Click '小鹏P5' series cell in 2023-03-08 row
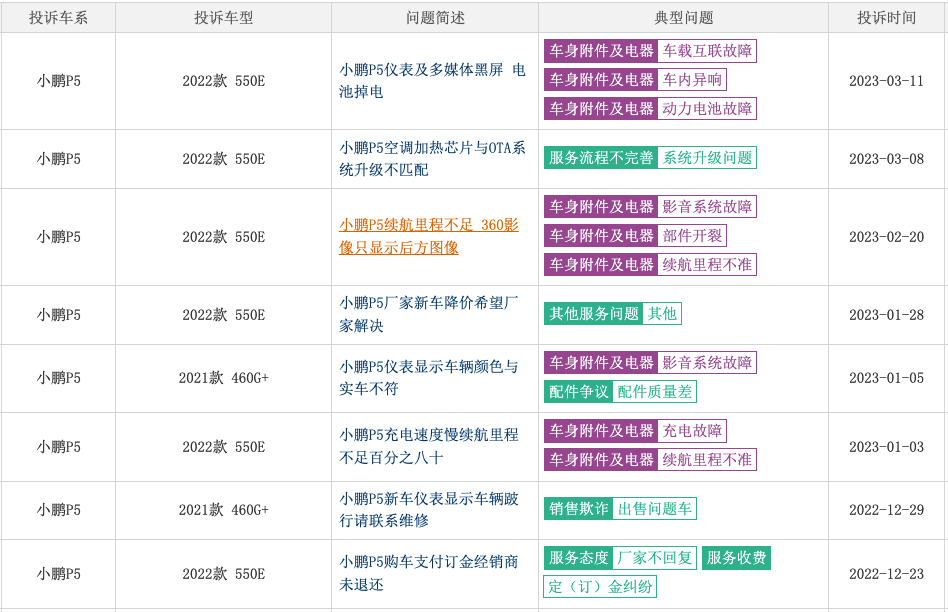Image resolution: width=948 pixels, height=612 pixels. coord(58,159)
